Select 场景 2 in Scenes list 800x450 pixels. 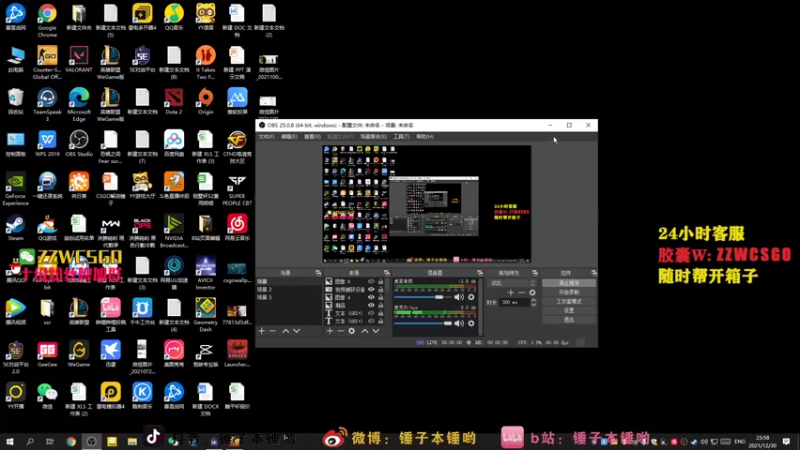pyautogui.click(x=288, y=289)
